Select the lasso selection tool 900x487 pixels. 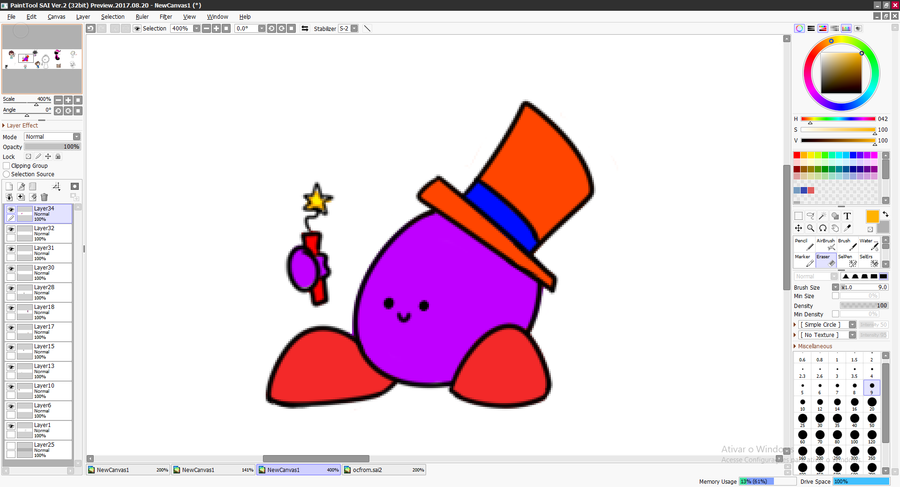[x=810, y=216]
